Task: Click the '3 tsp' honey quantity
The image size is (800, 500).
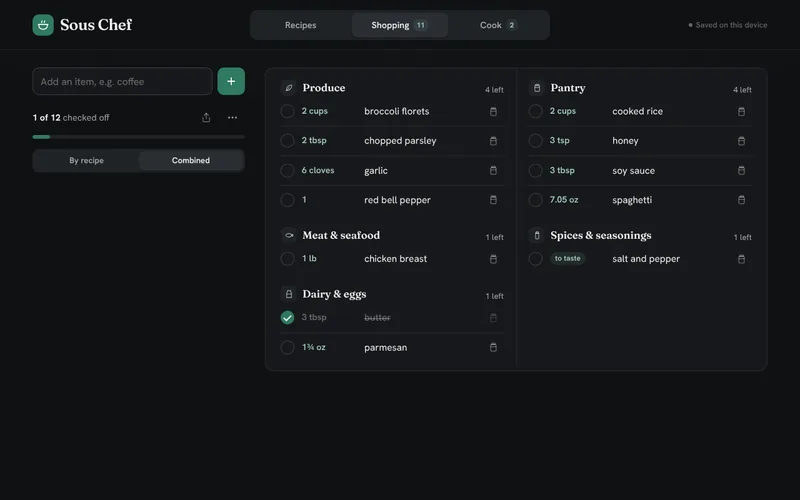Action: 559,140
